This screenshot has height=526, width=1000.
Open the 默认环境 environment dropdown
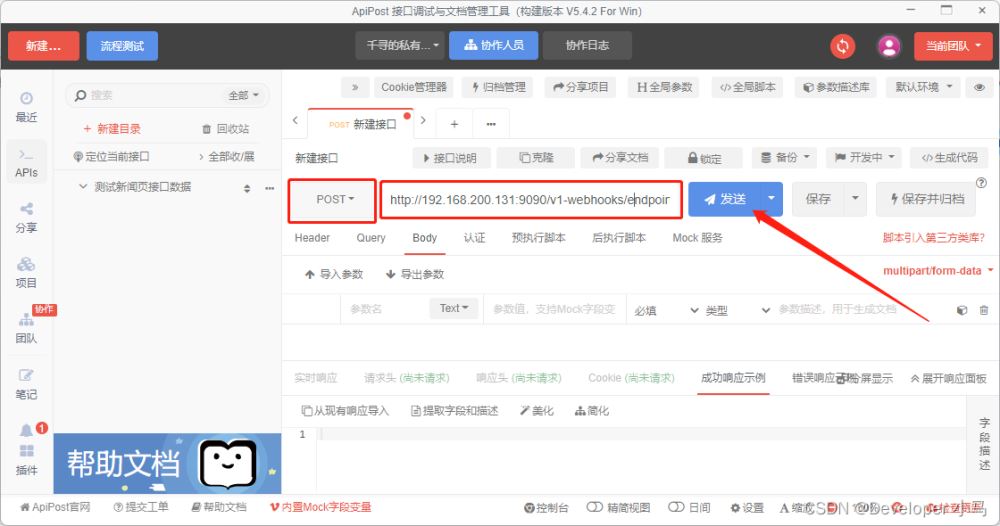coord(923,87)
